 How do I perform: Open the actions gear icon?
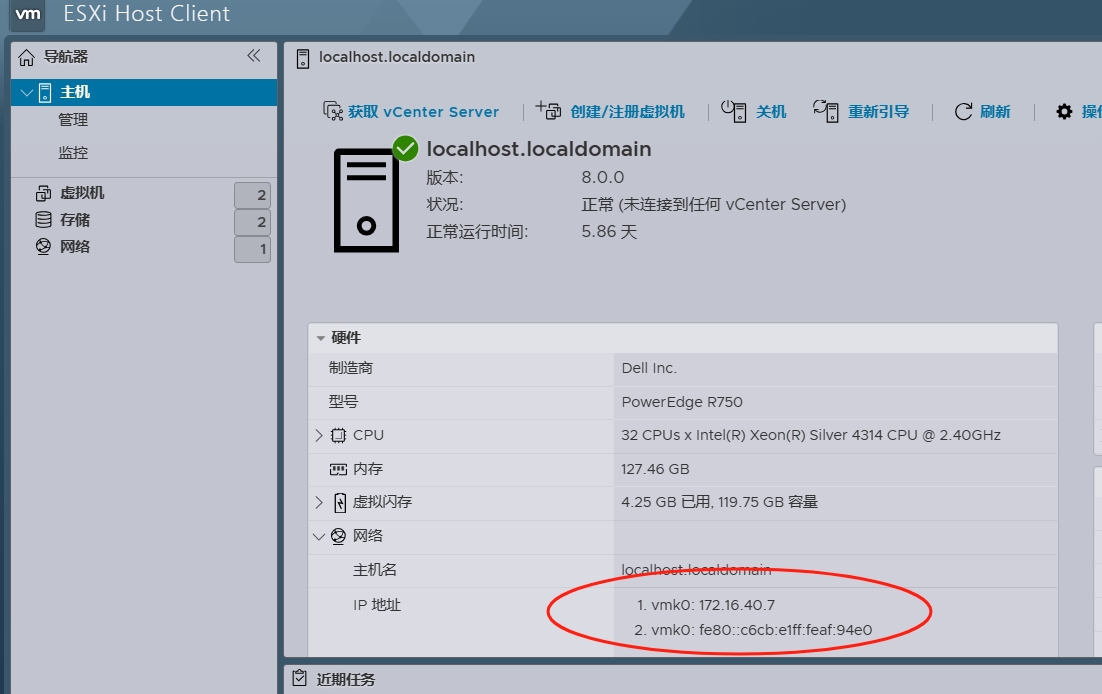coord(1064,112)
